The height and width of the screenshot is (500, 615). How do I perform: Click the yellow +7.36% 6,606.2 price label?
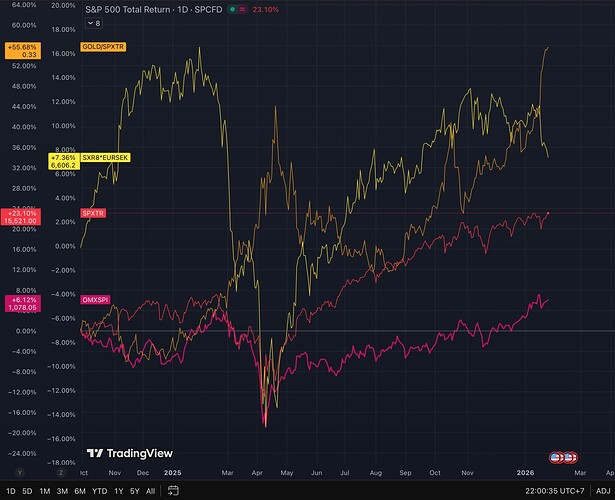pyautogui.click(x=64, y=161)
